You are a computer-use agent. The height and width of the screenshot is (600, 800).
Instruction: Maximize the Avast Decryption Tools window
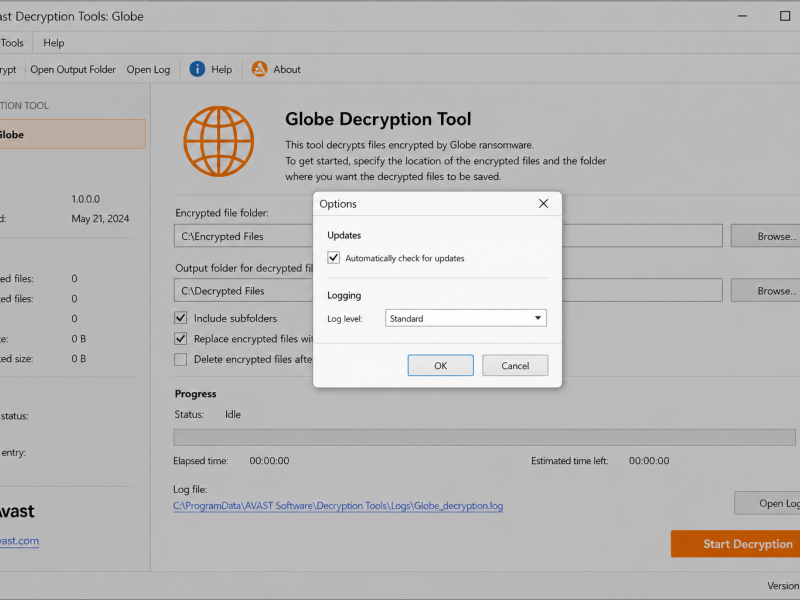pos(785,16)
